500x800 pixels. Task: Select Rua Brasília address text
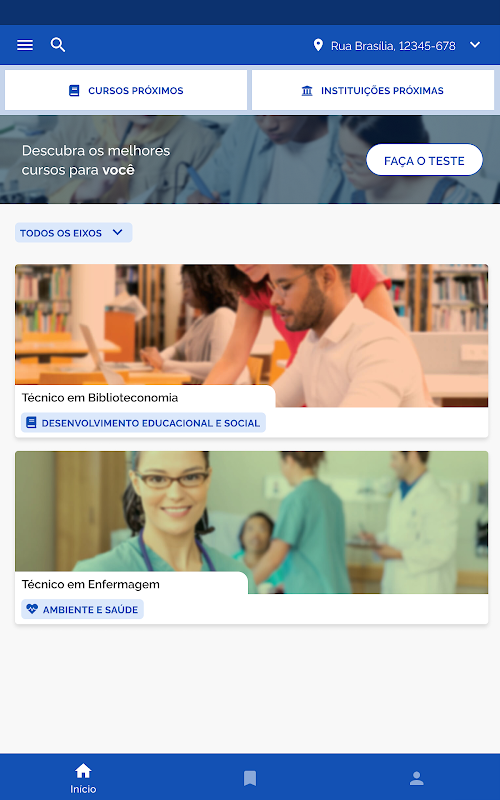pos(393,46)
